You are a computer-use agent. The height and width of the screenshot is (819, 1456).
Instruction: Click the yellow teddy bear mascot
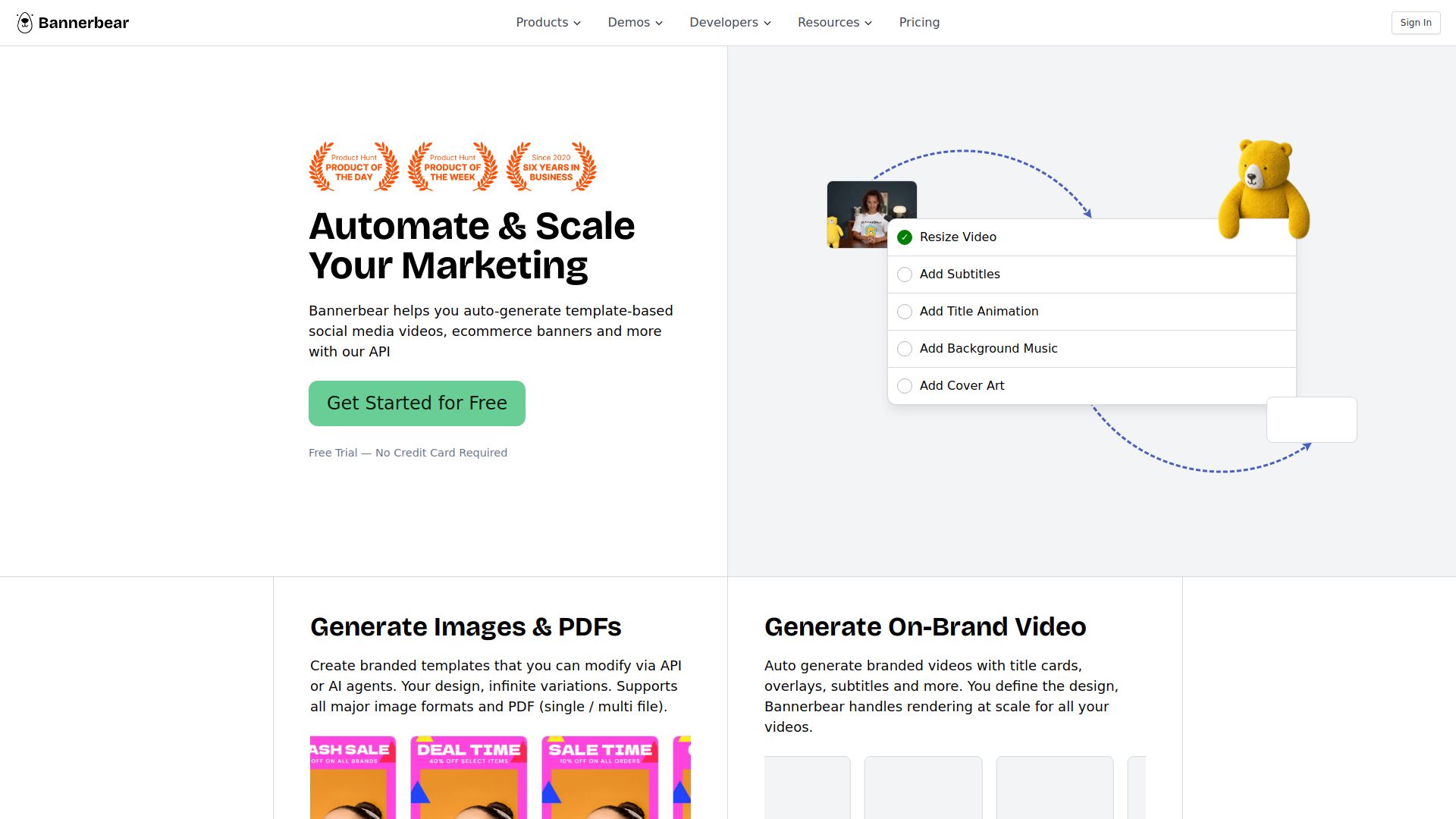tap(1263, 188)
